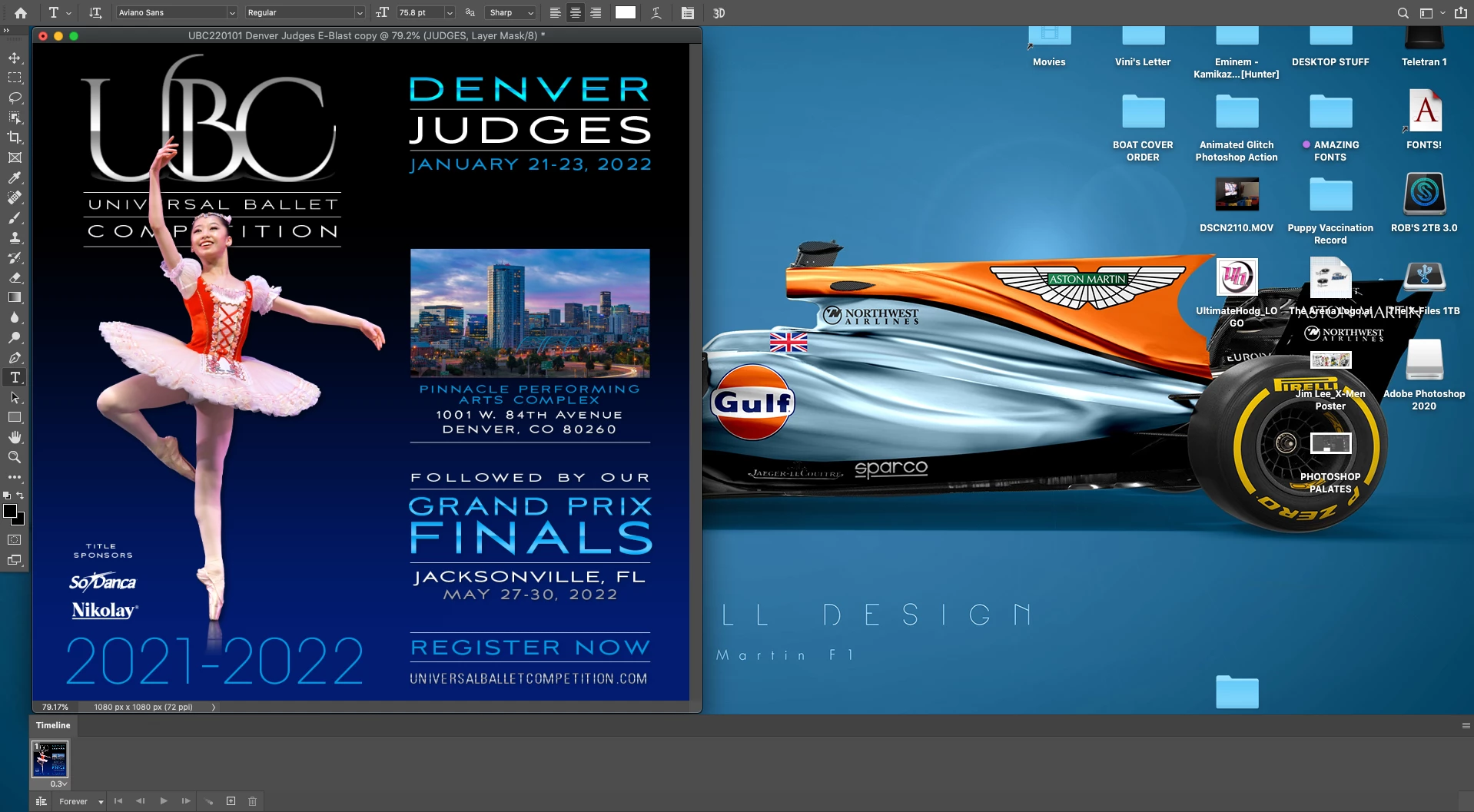Open Create Warped Text dialog
The width and height of the screenshot is (1474, 812).
656,13
